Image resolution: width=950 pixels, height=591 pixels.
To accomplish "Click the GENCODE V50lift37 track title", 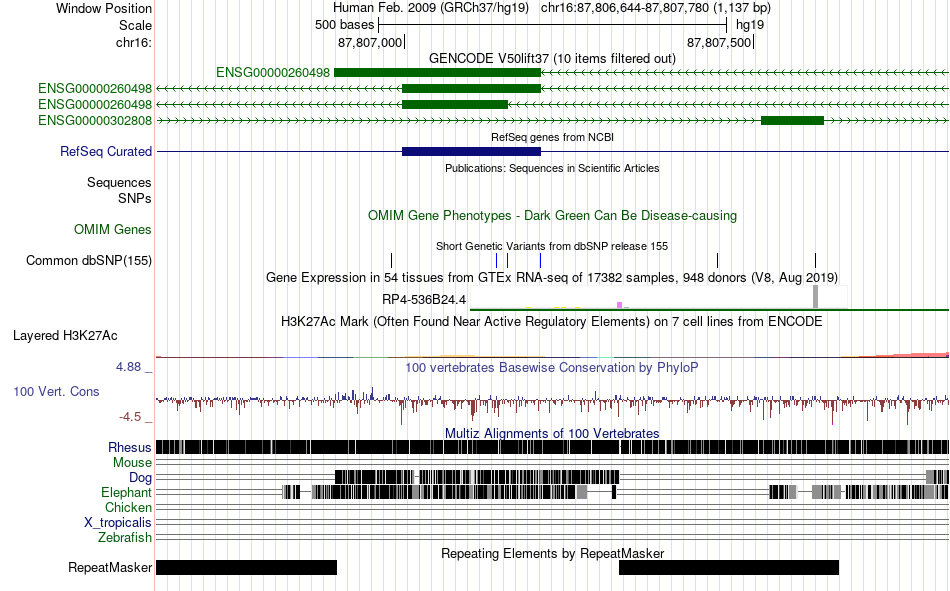I will [553, 58].
